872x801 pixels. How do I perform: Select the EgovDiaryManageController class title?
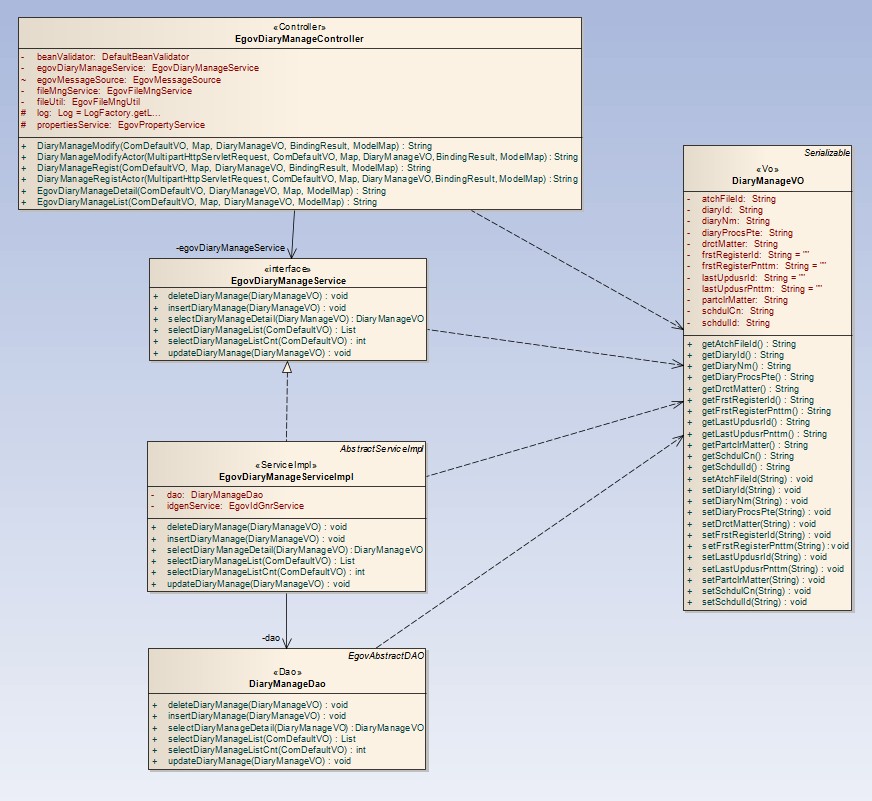(299, 39)
